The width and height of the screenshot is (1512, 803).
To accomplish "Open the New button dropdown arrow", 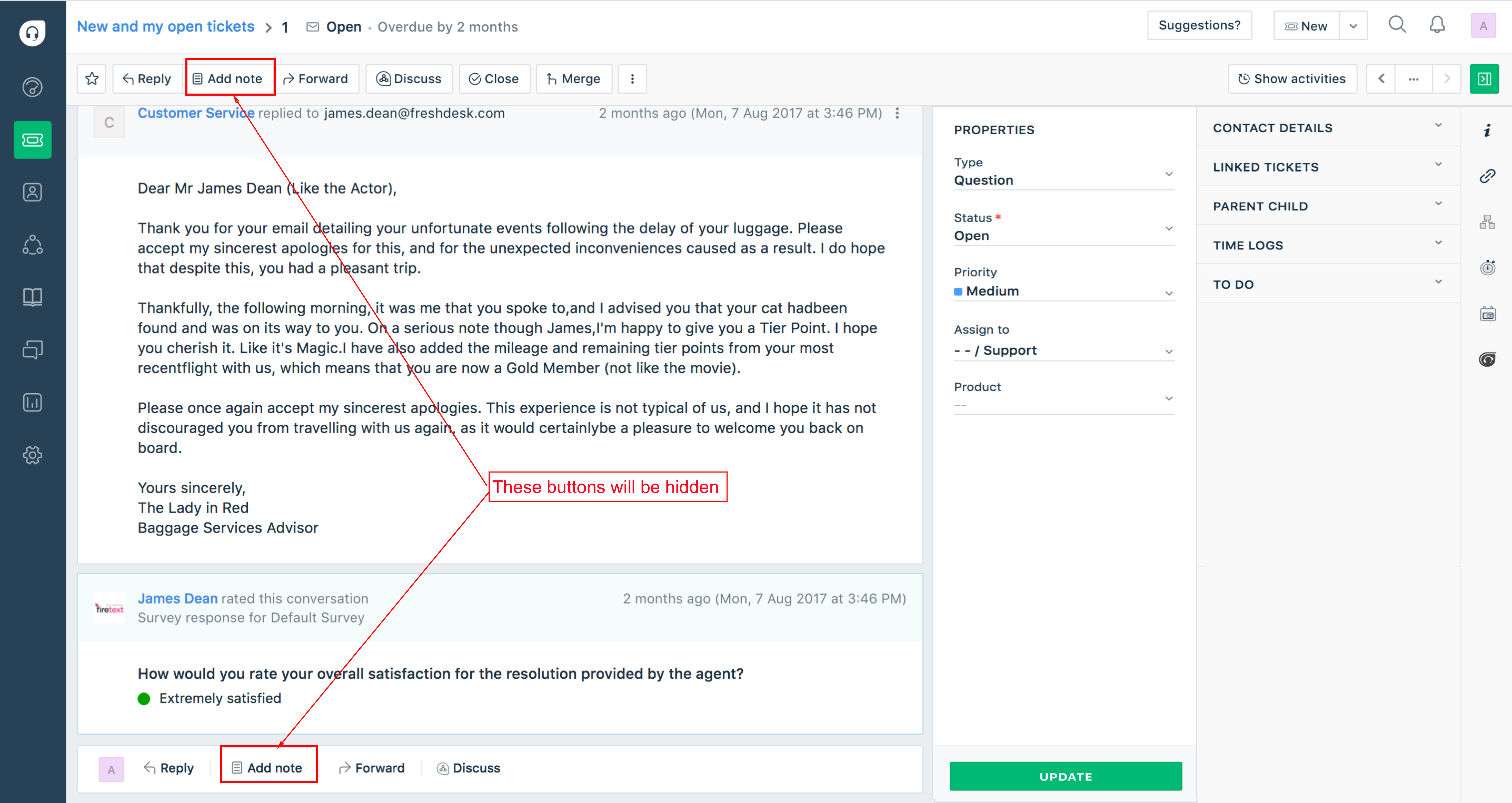I will click(x=1353, y=26).
